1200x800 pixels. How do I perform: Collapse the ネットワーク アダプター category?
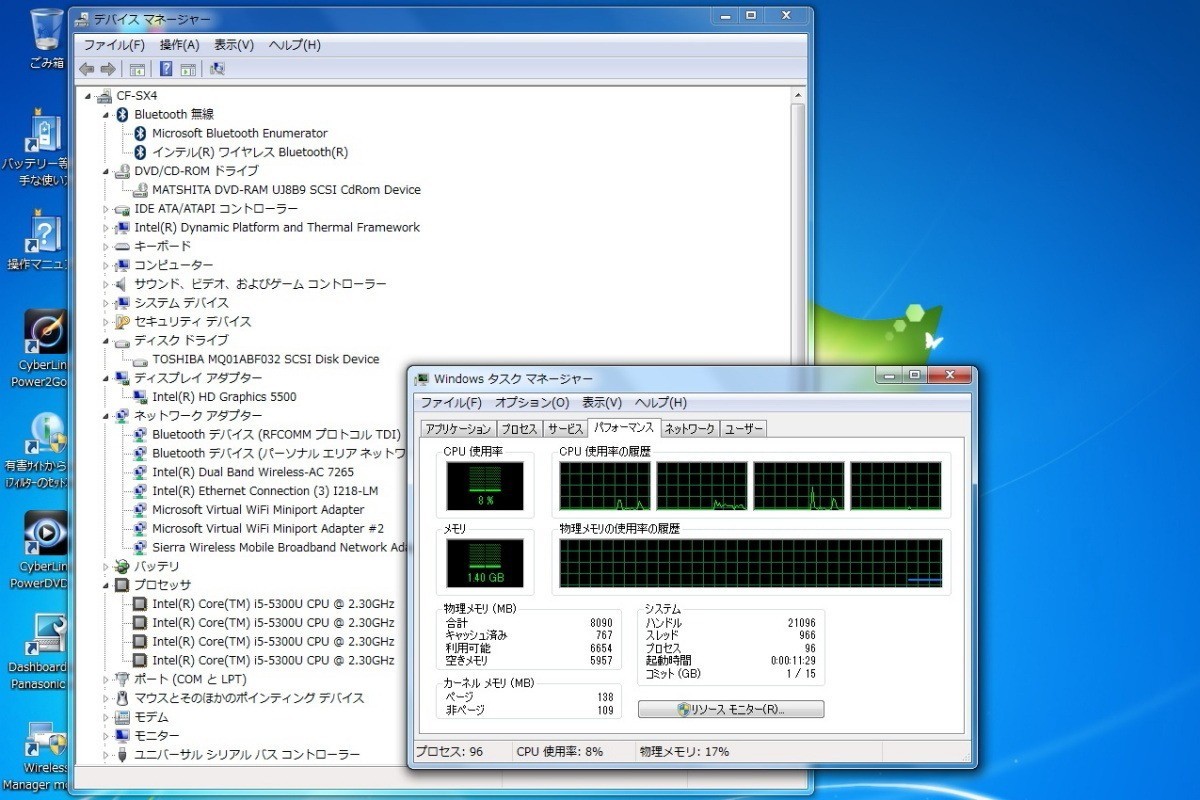click(x=107, y=416)
